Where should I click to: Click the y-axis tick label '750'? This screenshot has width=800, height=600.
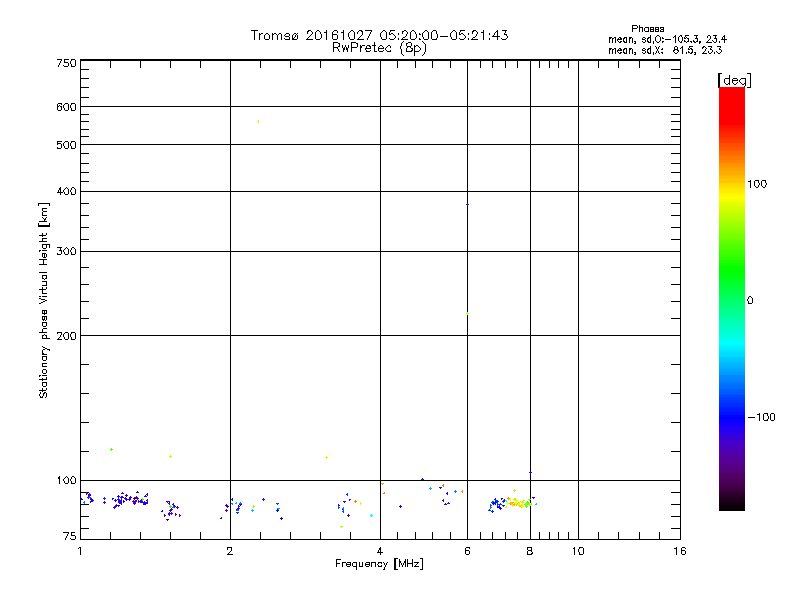tap(66, 63)
